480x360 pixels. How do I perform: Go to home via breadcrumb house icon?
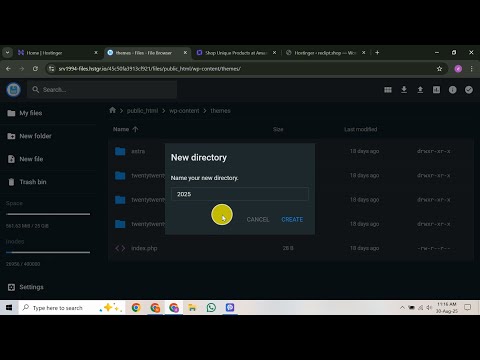[112, 110]
